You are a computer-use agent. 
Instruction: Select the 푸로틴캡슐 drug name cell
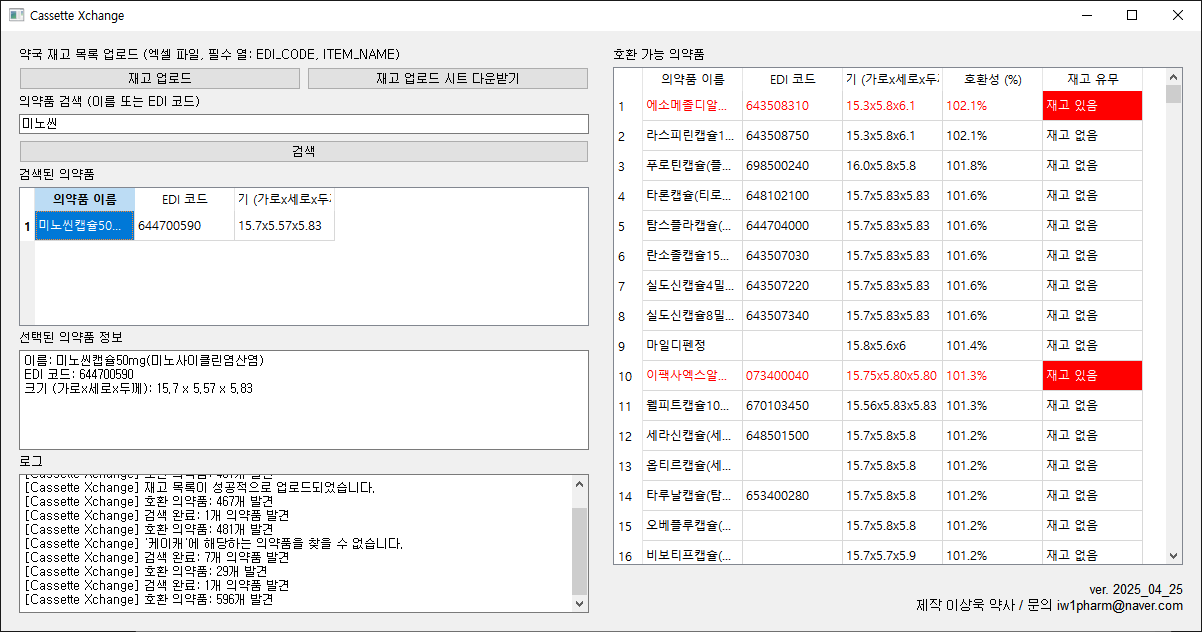(x=692, y=166)
